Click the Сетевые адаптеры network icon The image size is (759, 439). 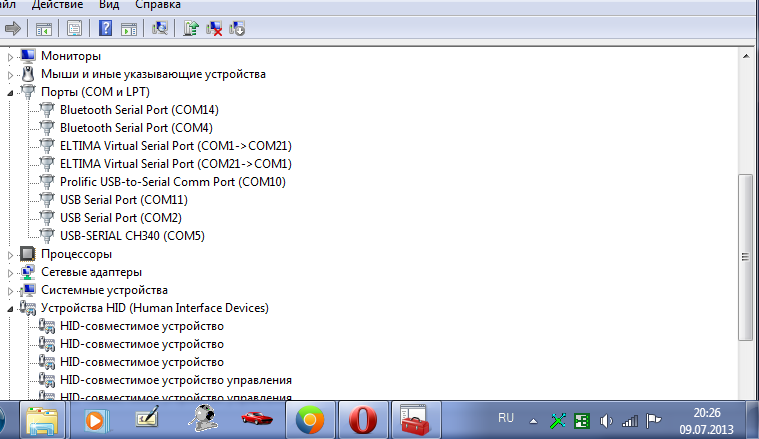coord(28,272)
